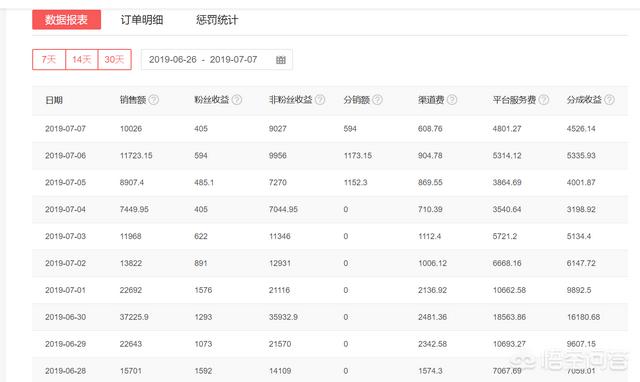This screenshot has height=382, width=640.
Task: Click sales value 11723.15
Action: pos(136,155)
